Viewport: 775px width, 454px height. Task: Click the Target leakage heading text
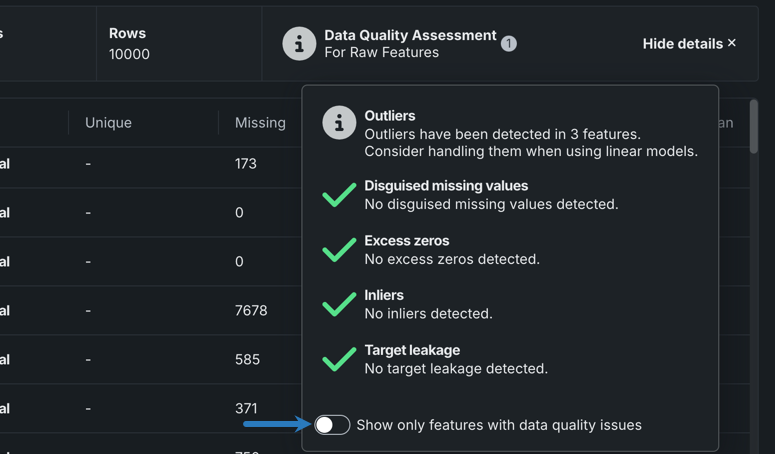(x=412, y=350)
